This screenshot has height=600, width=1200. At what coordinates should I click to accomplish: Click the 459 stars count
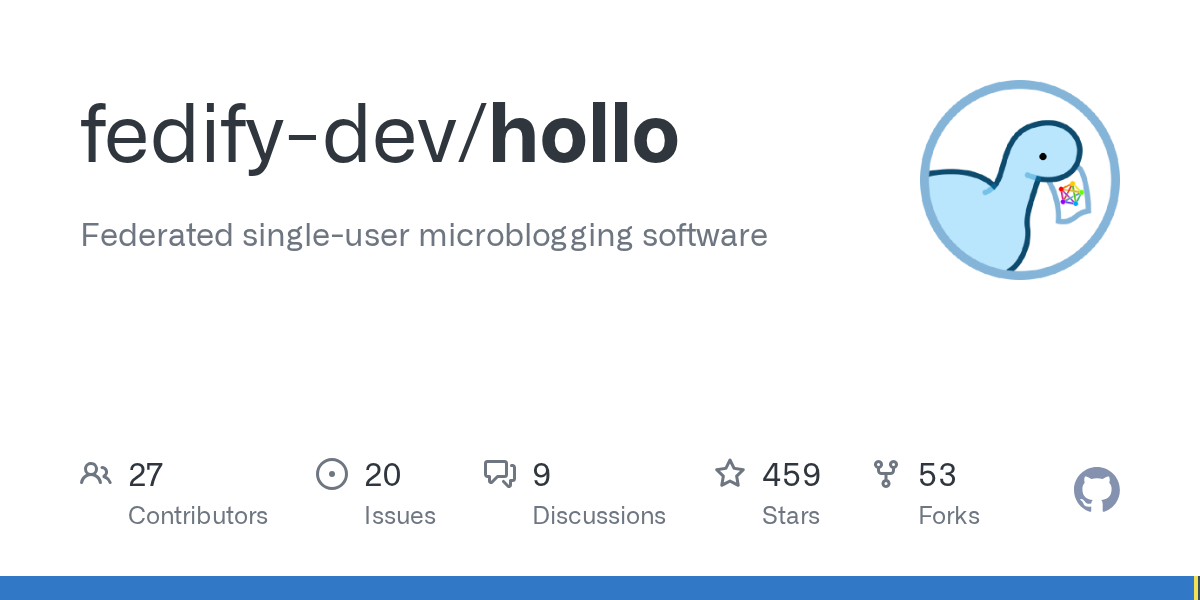click(x=791, y=475)
